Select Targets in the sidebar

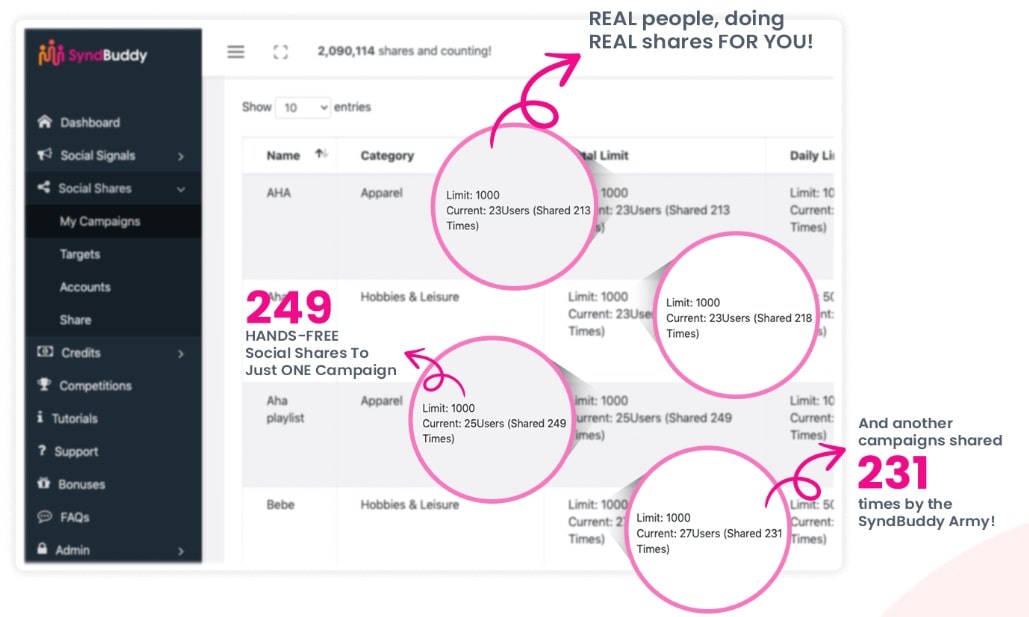[80, 254]
